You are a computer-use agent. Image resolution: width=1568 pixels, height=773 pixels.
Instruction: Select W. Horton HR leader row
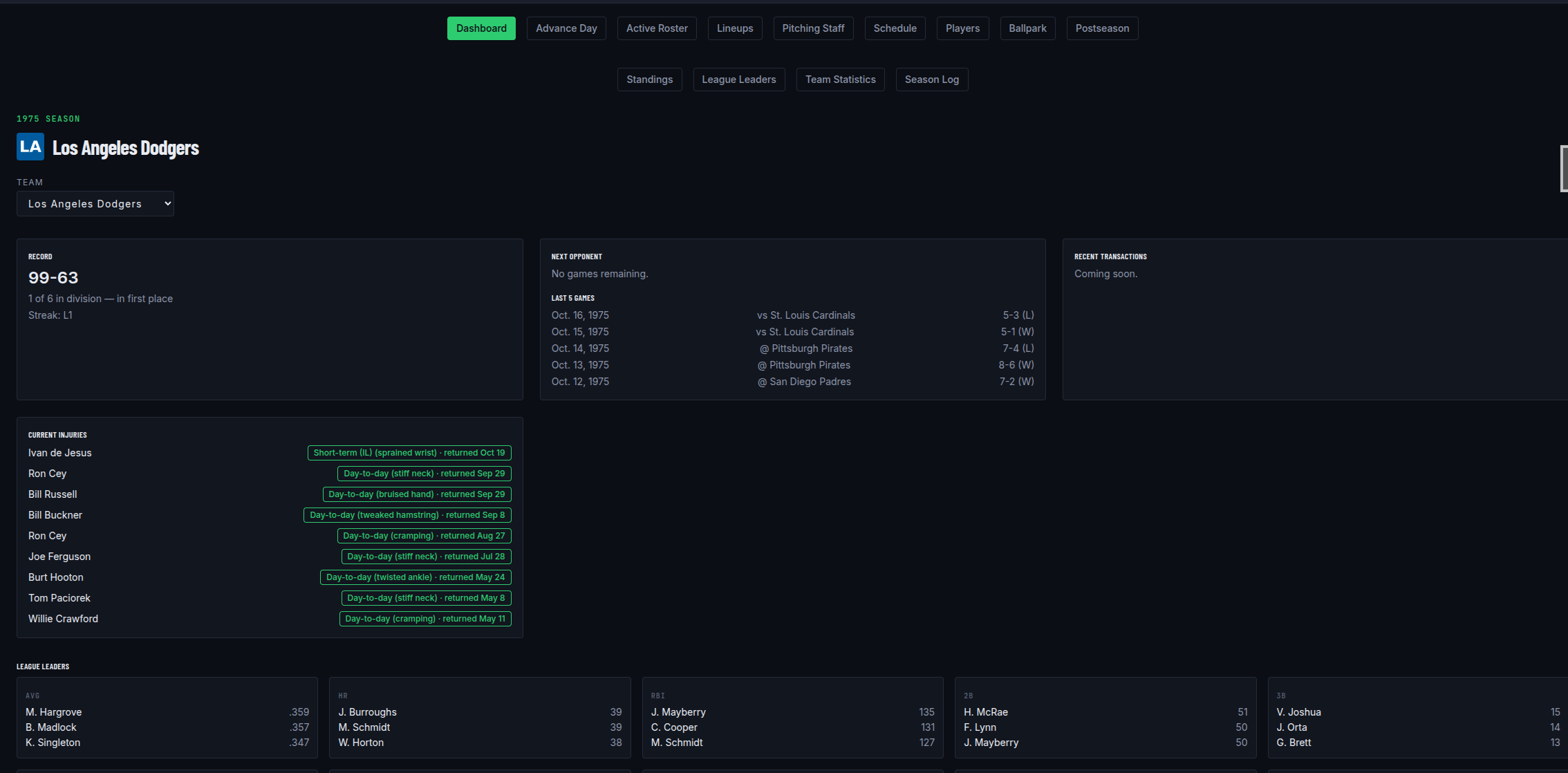click(x=480, y=743)
